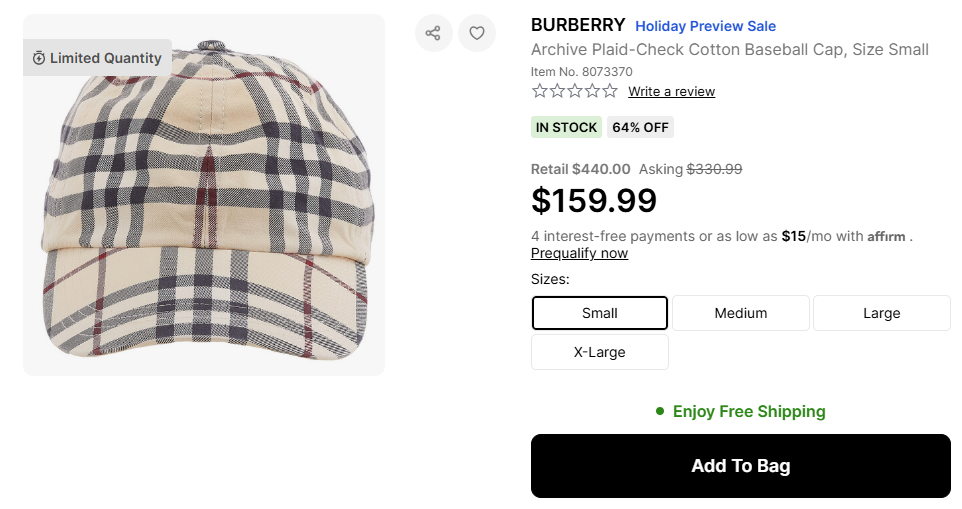Screen dimensions: 962x509
Task: Click the Affirm logo
Action: (886, 237)
